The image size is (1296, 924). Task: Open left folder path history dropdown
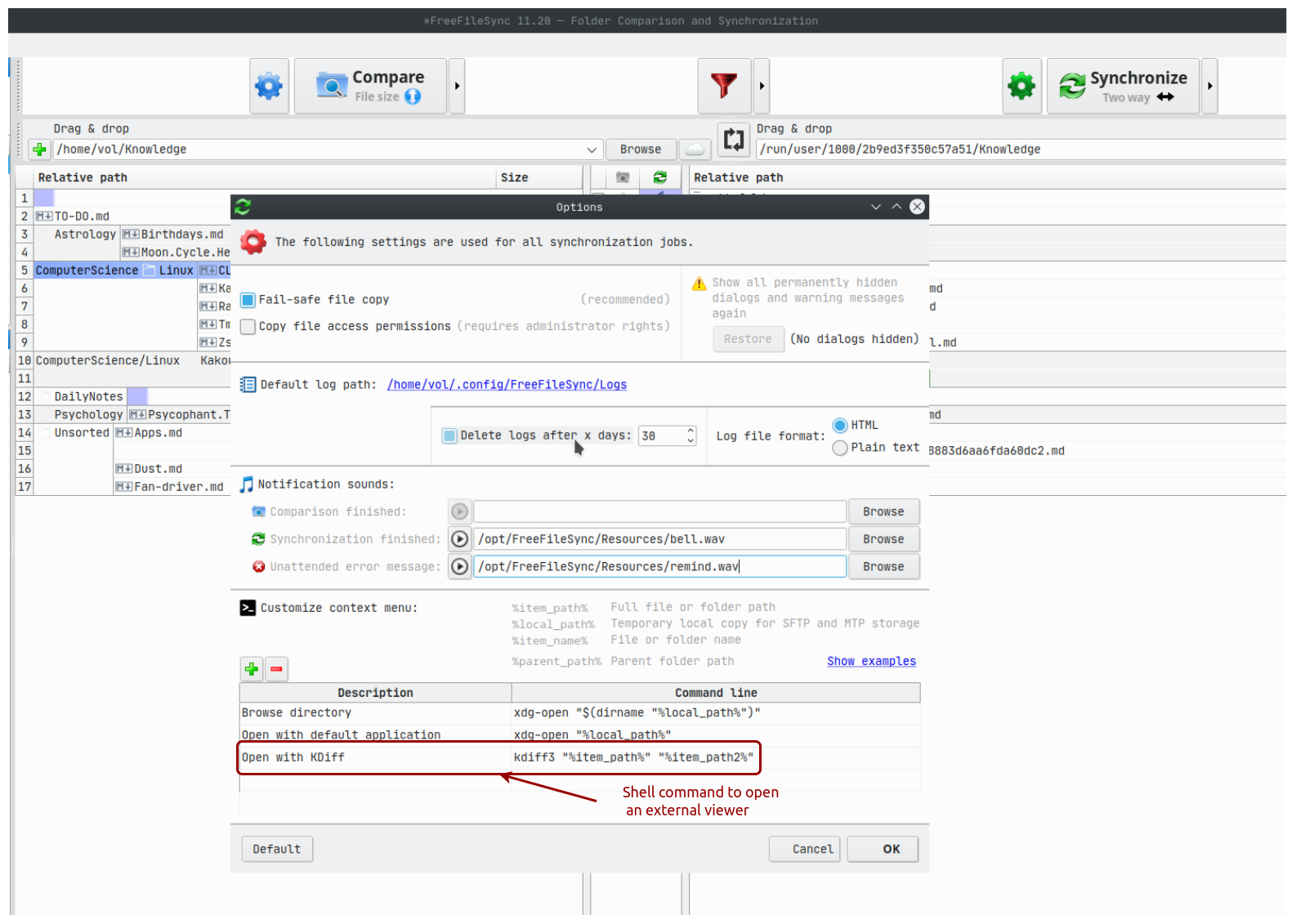(592, 150)
